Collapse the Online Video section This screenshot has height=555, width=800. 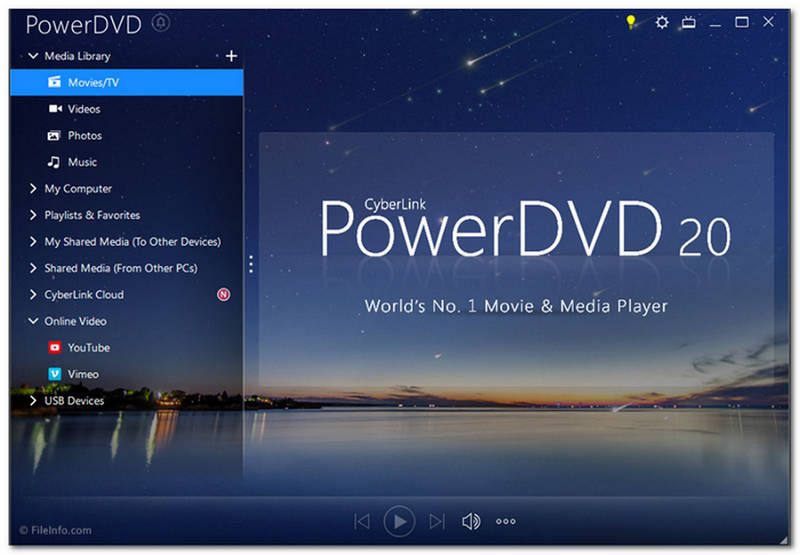[33, 321]
